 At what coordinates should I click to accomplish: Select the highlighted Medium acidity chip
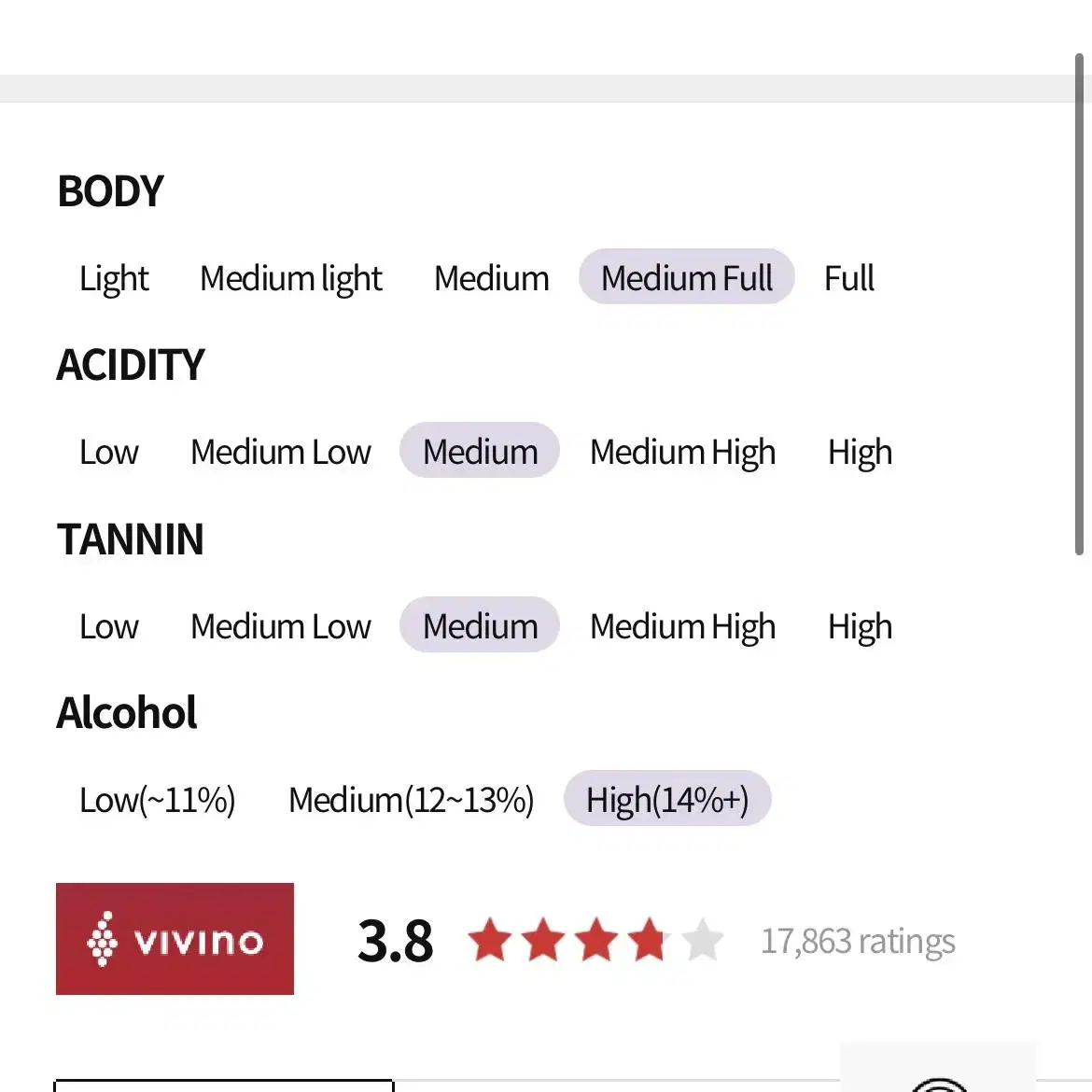pos(480,451)
